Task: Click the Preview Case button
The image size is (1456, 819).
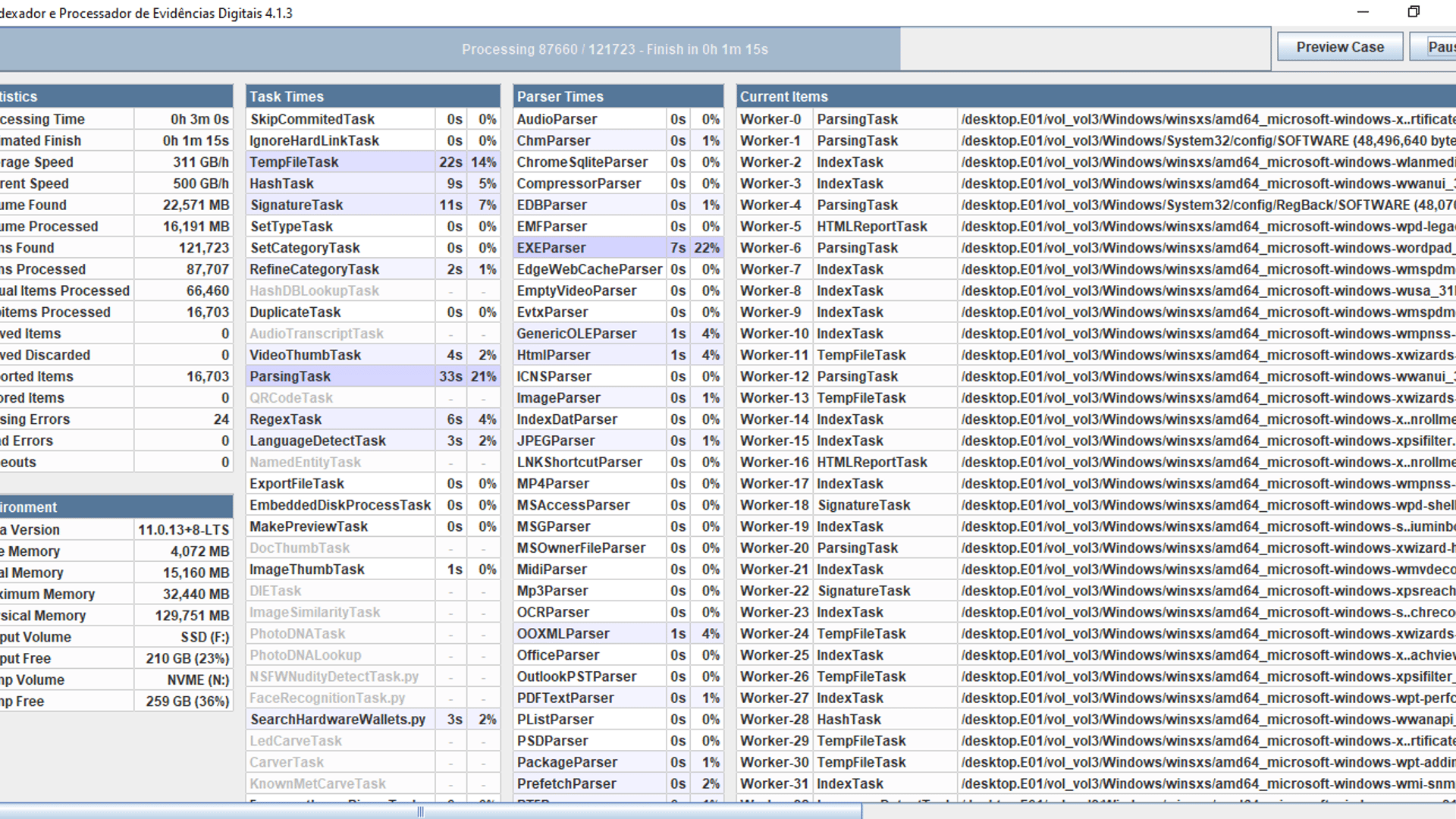Action: (x=1339, y=47)
